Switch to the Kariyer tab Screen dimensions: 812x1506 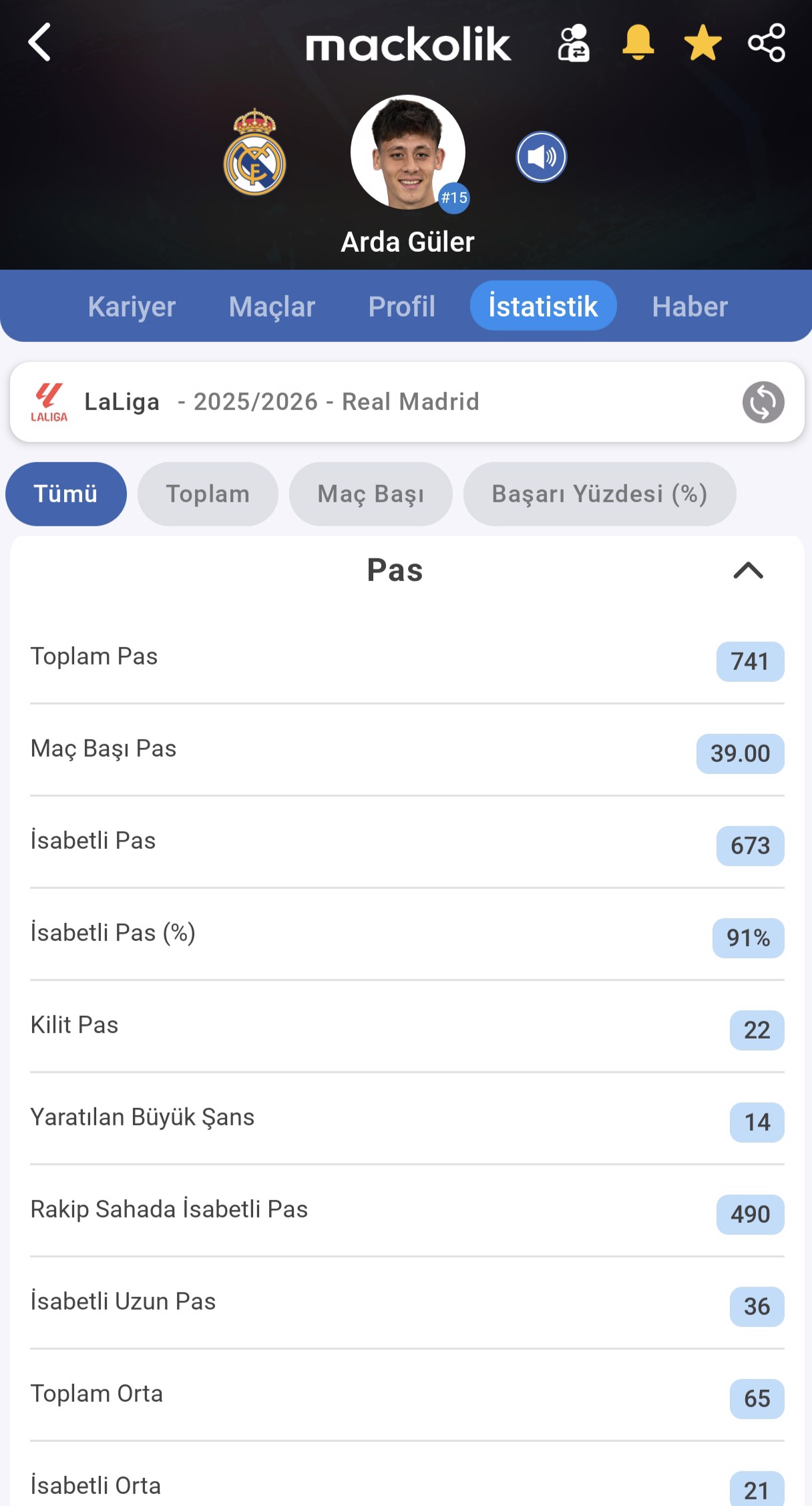[x=132, y=307]
